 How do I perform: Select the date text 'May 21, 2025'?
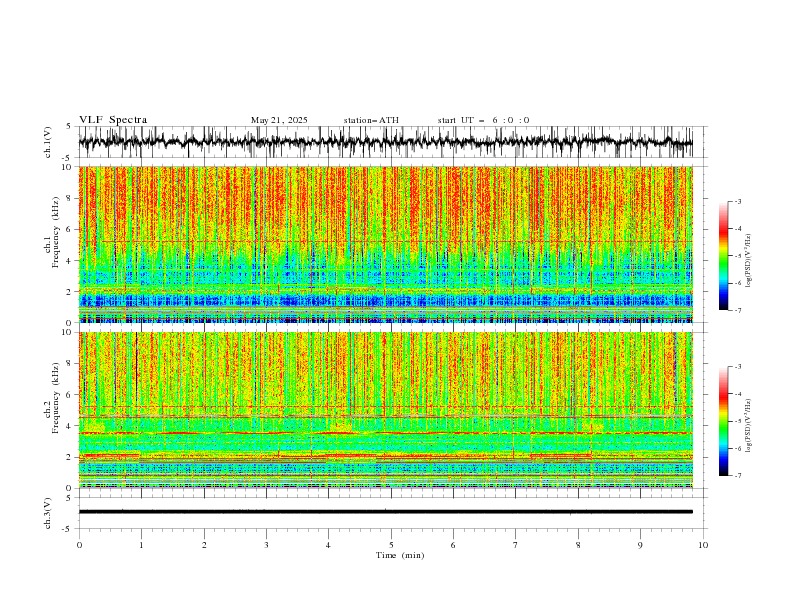[x=279, y=120]
